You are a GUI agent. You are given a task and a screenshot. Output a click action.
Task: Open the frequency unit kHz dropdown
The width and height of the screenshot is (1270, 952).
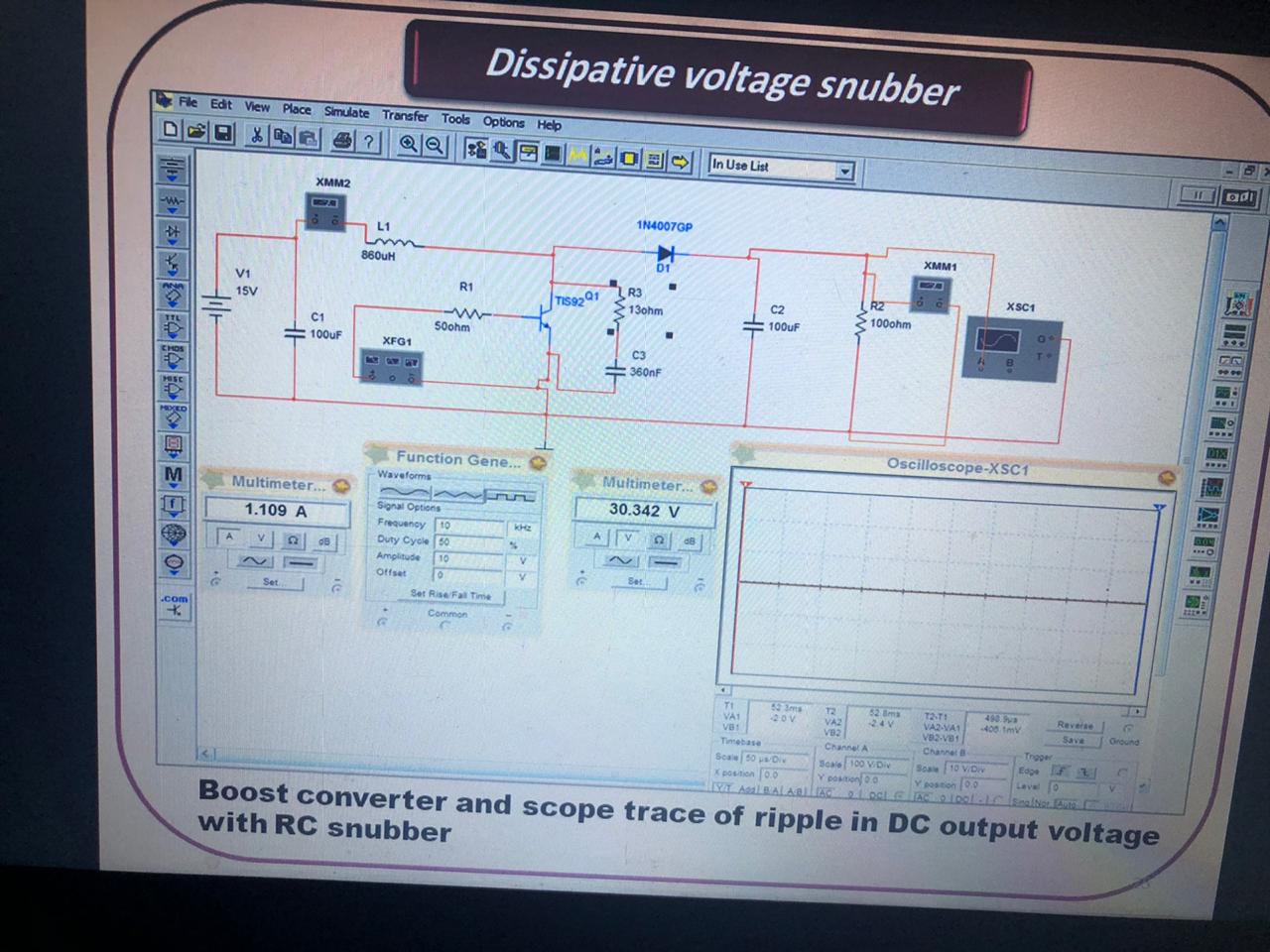522,528
